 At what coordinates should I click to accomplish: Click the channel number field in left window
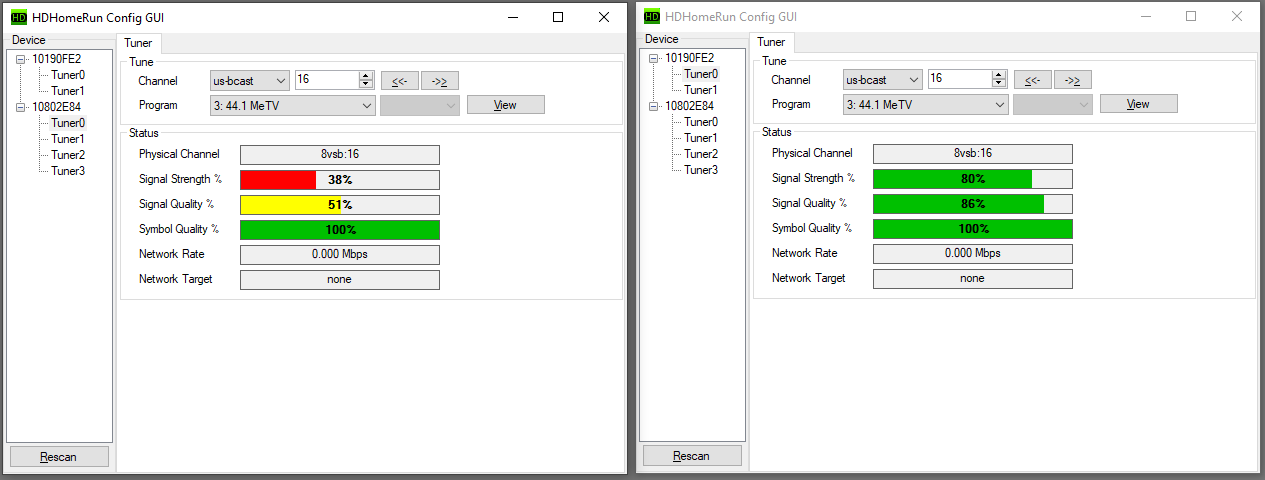(328, 80)
